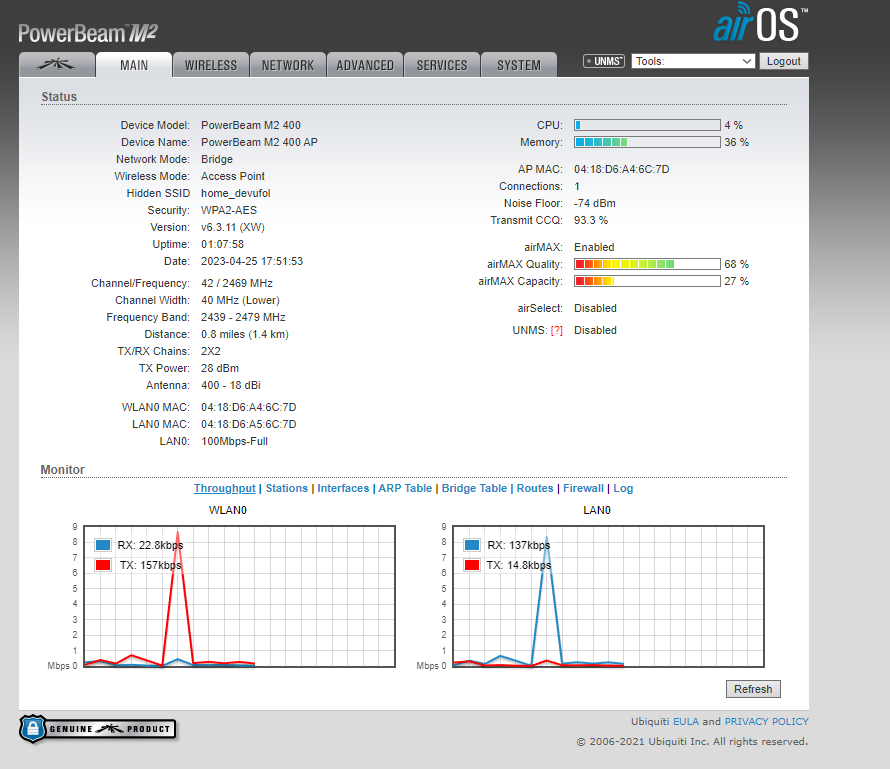Click the blue RX legend square in WLAN0
This screenshot has height=769, width=890.
click(102, 545)
